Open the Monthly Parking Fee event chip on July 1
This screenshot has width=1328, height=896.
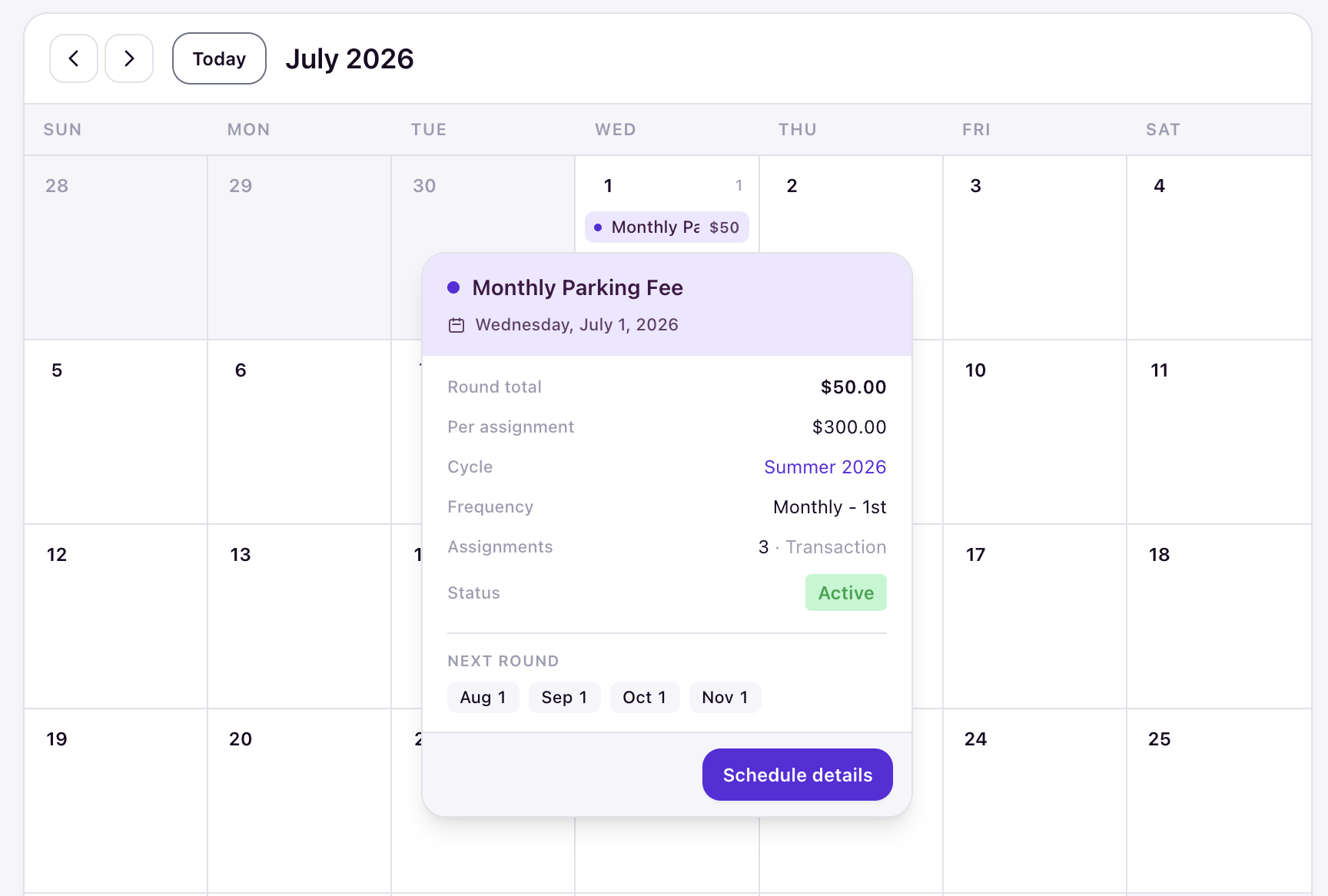coord(667,227)
